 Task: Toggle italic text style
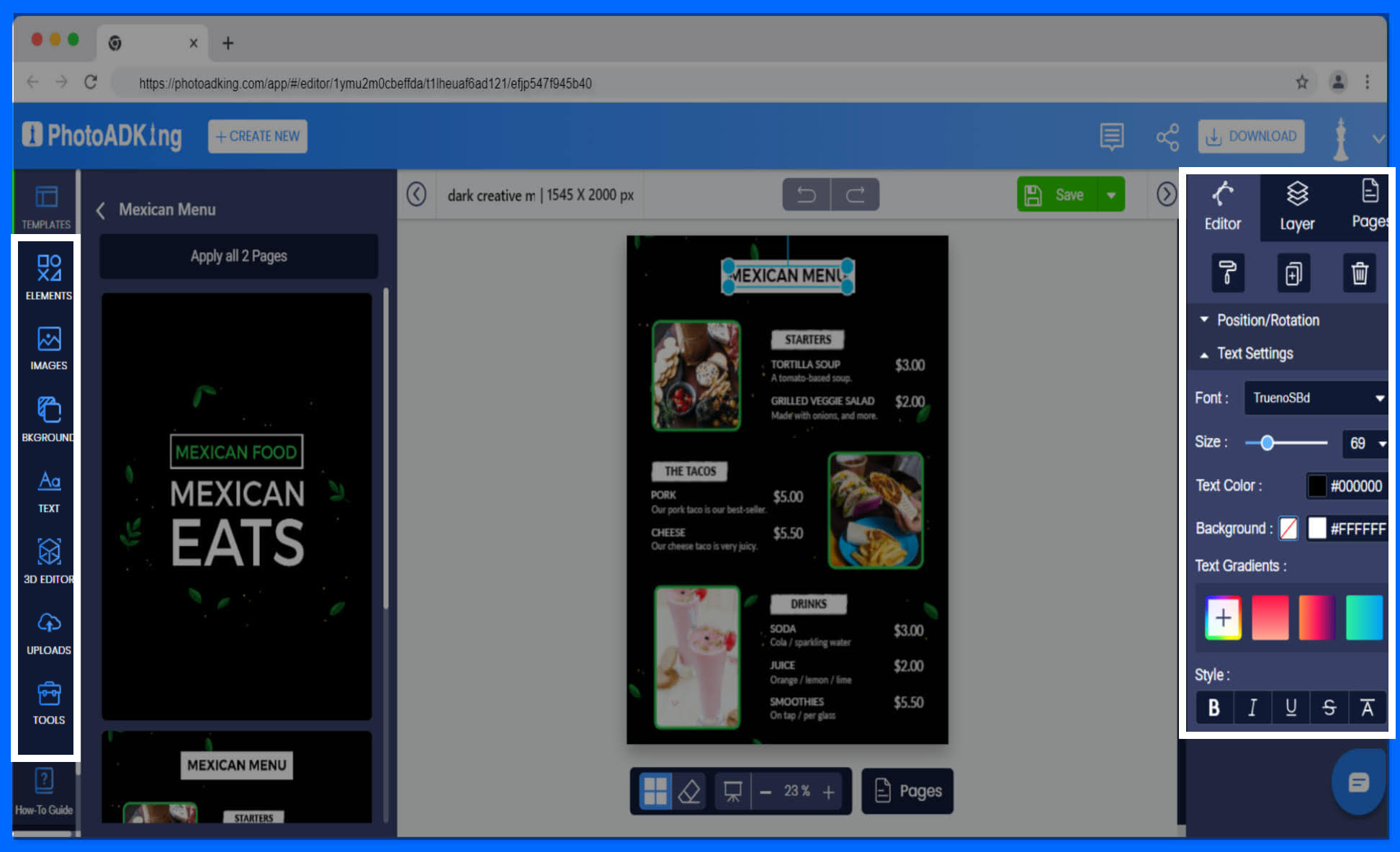pyautogui.click(x=1252, y=708)
